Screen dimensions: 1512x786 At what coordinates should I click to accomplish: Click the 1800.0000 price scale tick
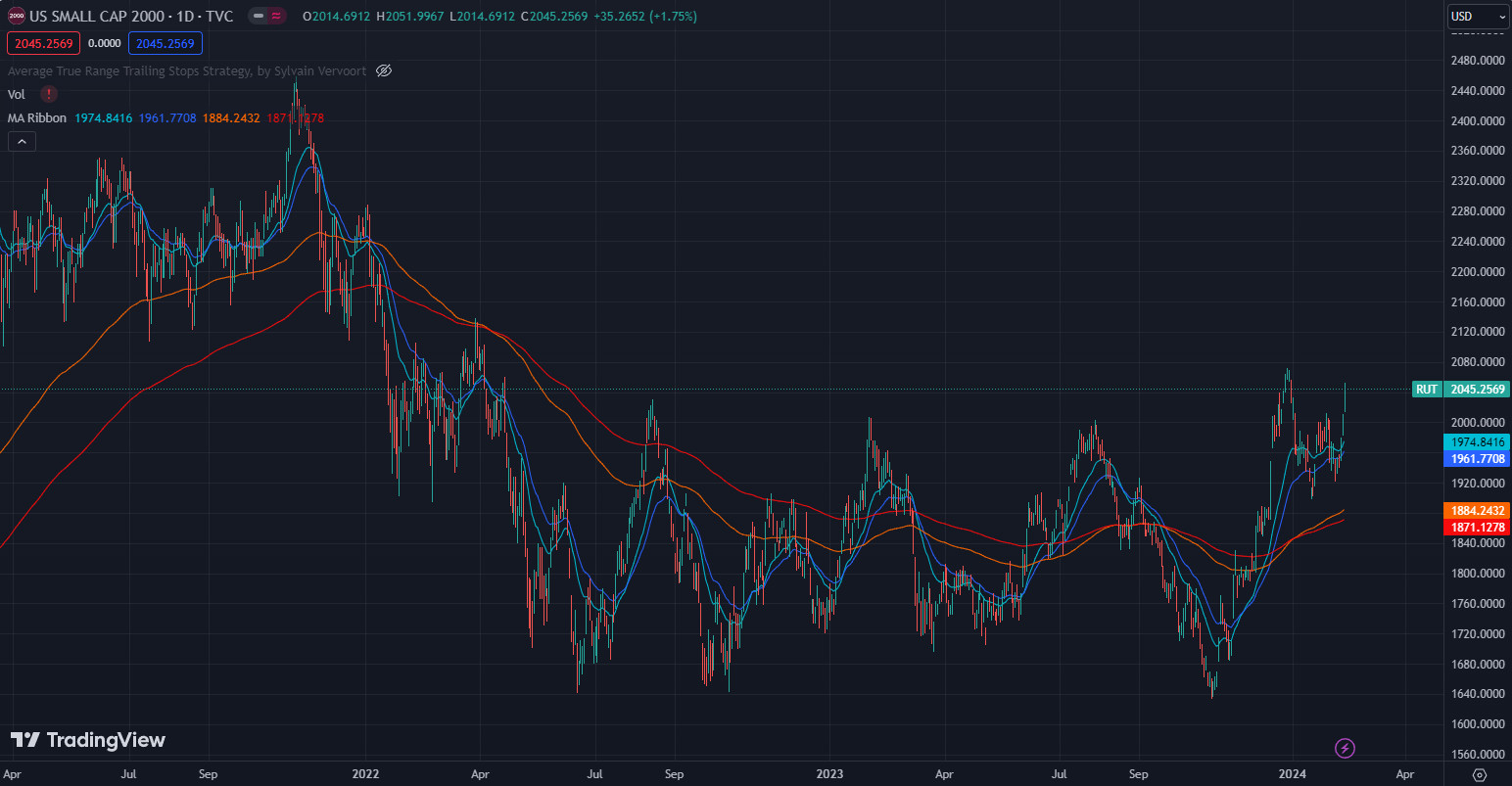point(1478,573)
